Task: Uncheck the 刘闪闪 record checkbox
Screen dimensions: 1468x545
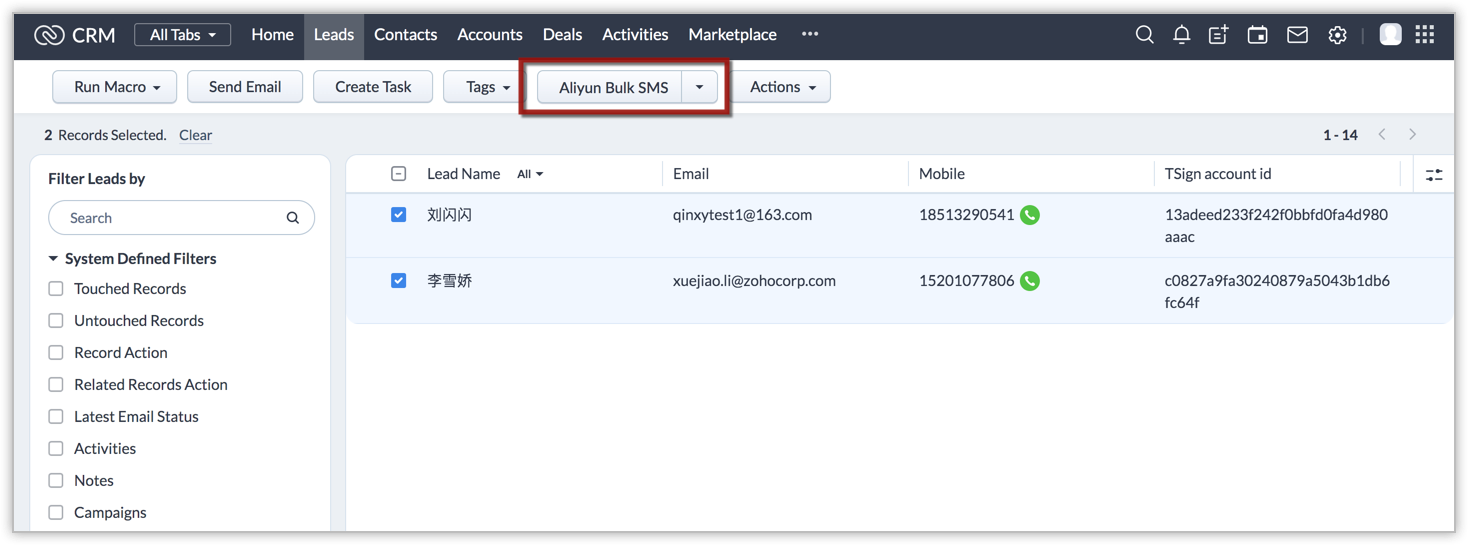Action: point(398,215)
